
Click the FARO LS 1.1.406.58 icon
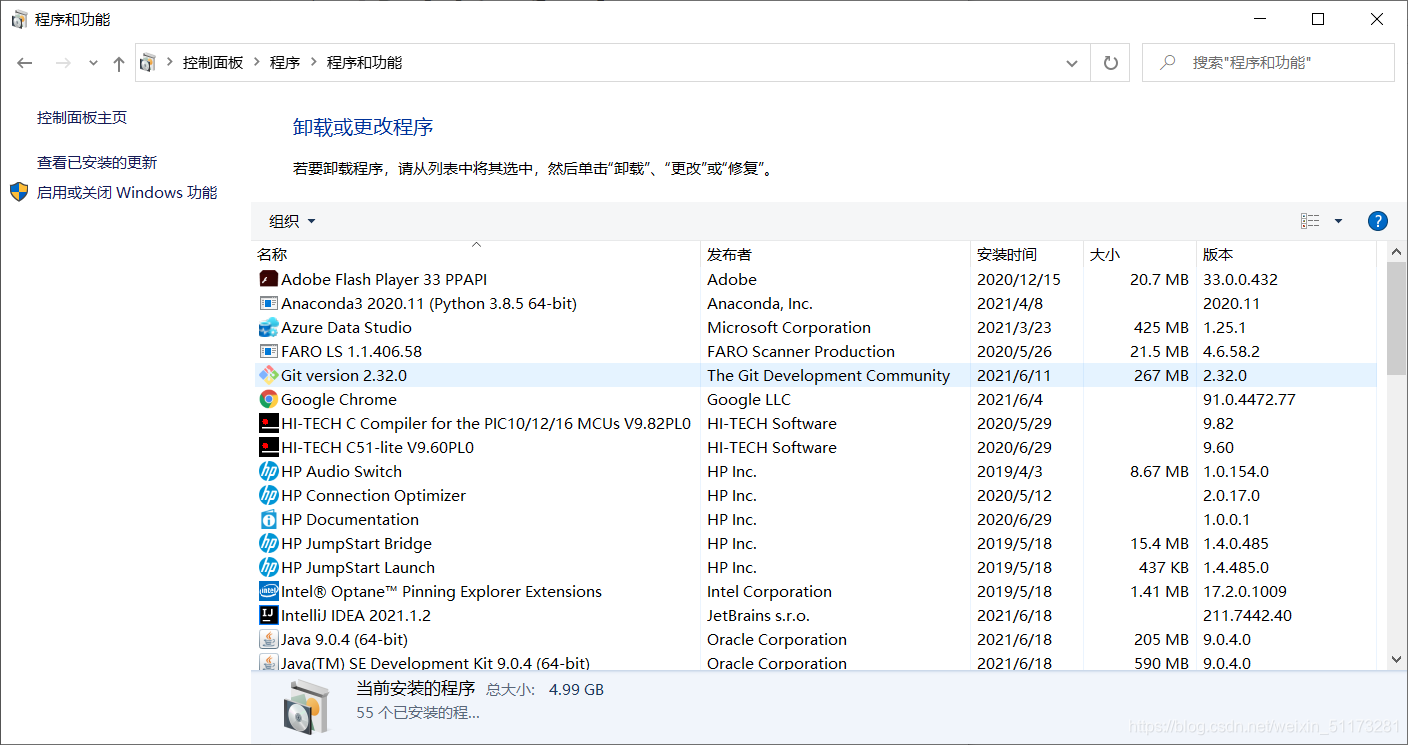(x=268, y=351)
